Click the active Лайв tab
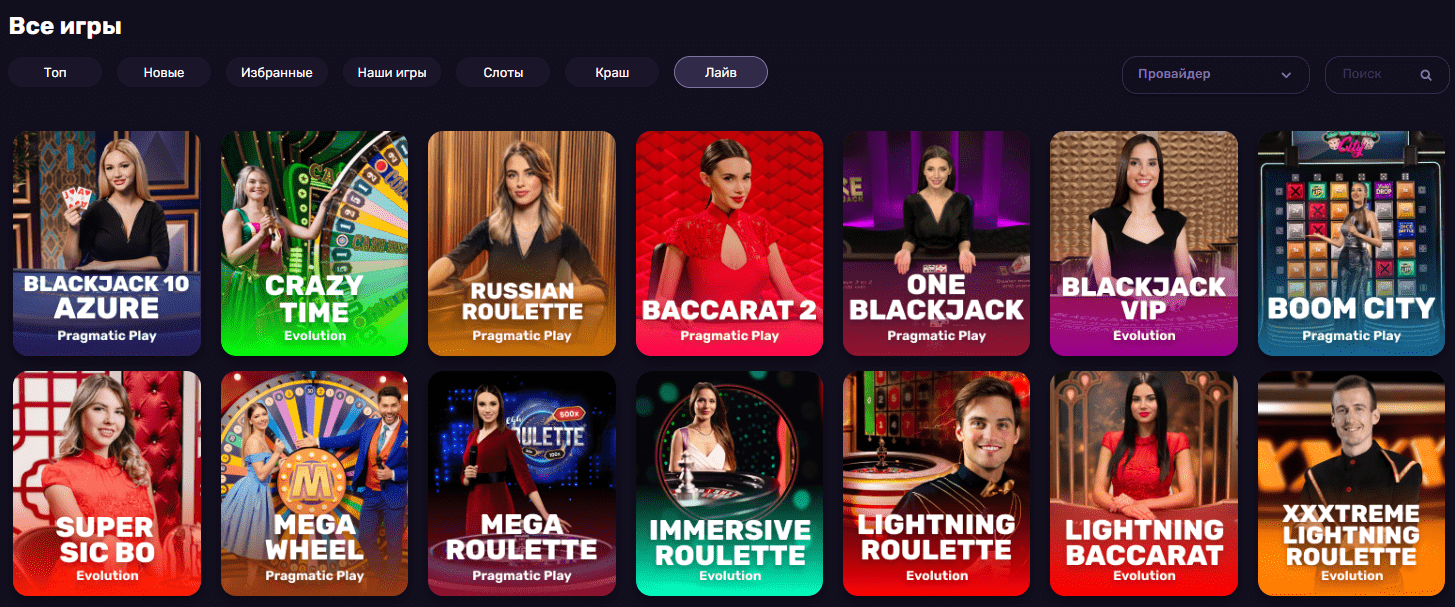This screenshot has height=607, width=1455. coord(721,72)
